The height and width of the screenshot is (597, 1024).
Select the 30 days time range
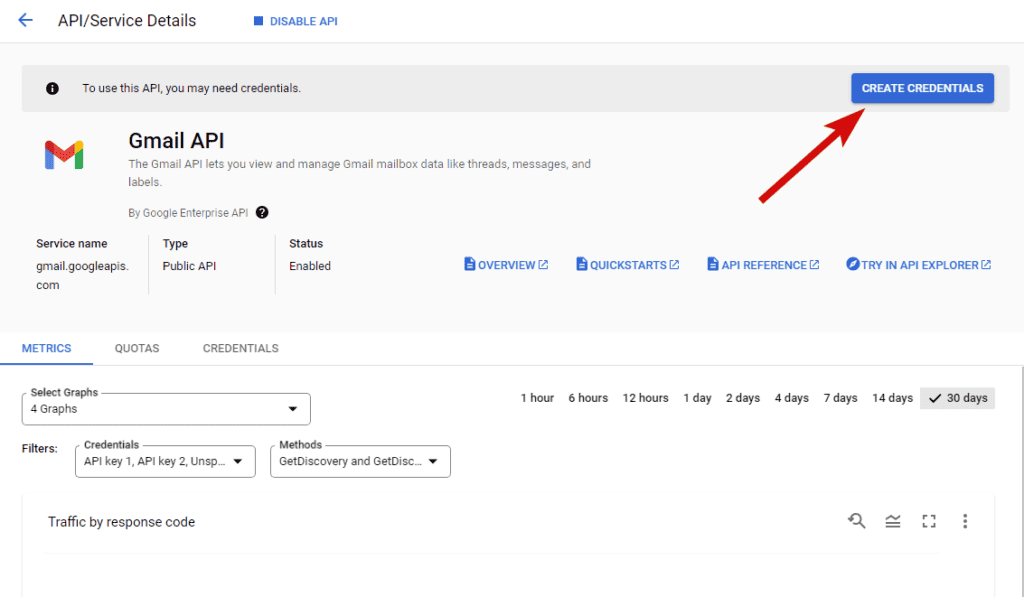click(x=957, y=398)
